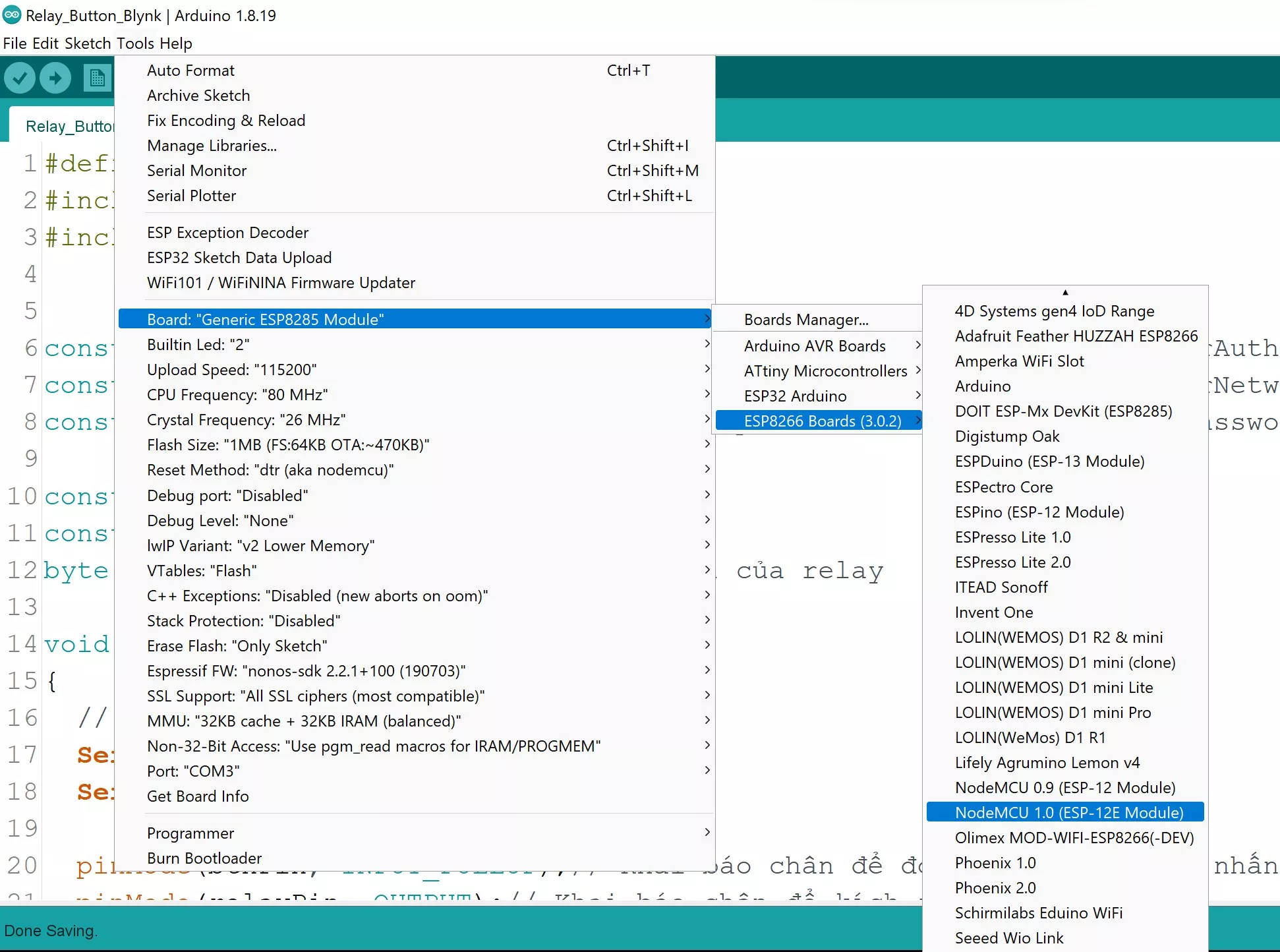The width and height of the screenshot is (1280, 952).
Task: Expand the SSL Support submenu
Action: pyautogui.click(x=415, y=696)
